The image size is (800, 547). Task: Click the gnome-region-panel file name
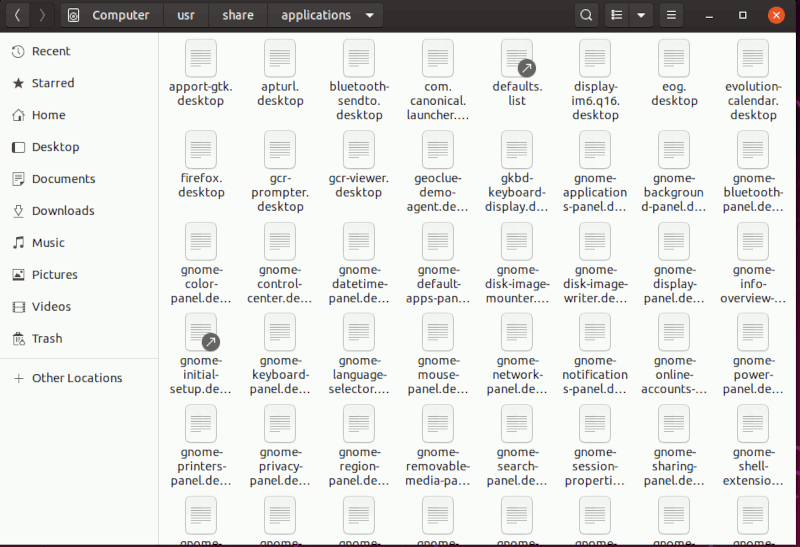pos(359,466)
